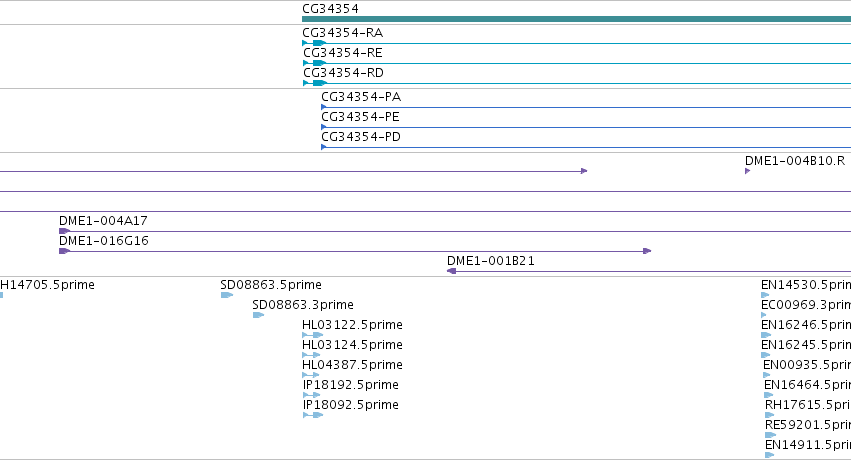Viewport: 851px width, 460px height.
Task: Click the SD08863.3prime EST glyph
Action: [x=259, y=316]
